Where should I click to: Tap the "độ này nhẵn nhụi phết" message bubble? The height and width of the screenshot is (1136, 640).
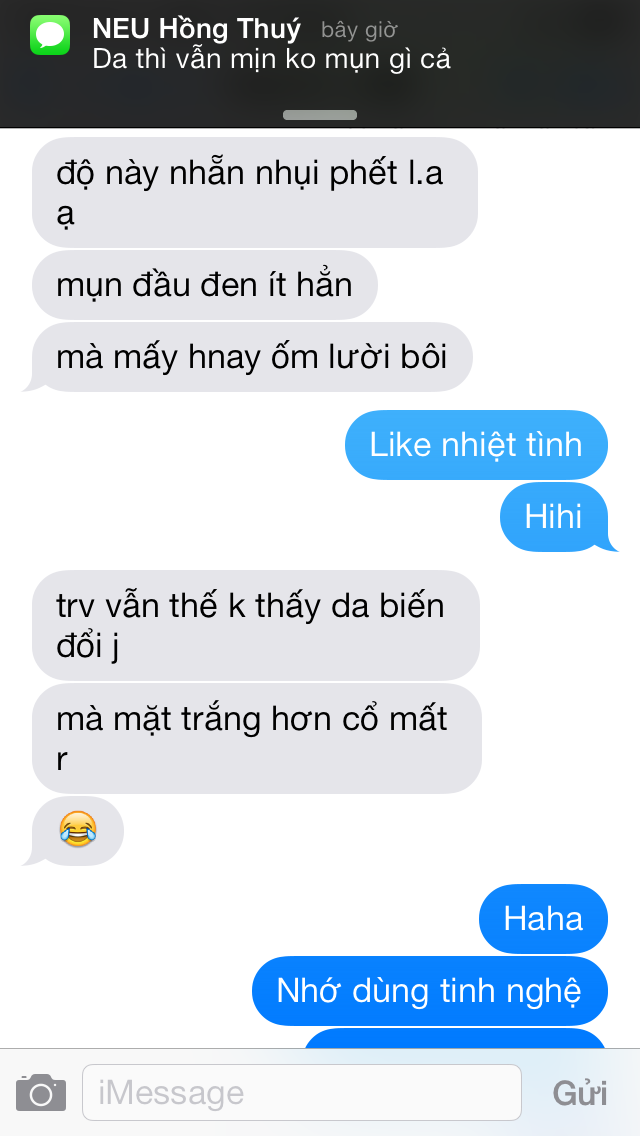pos(255,193)
